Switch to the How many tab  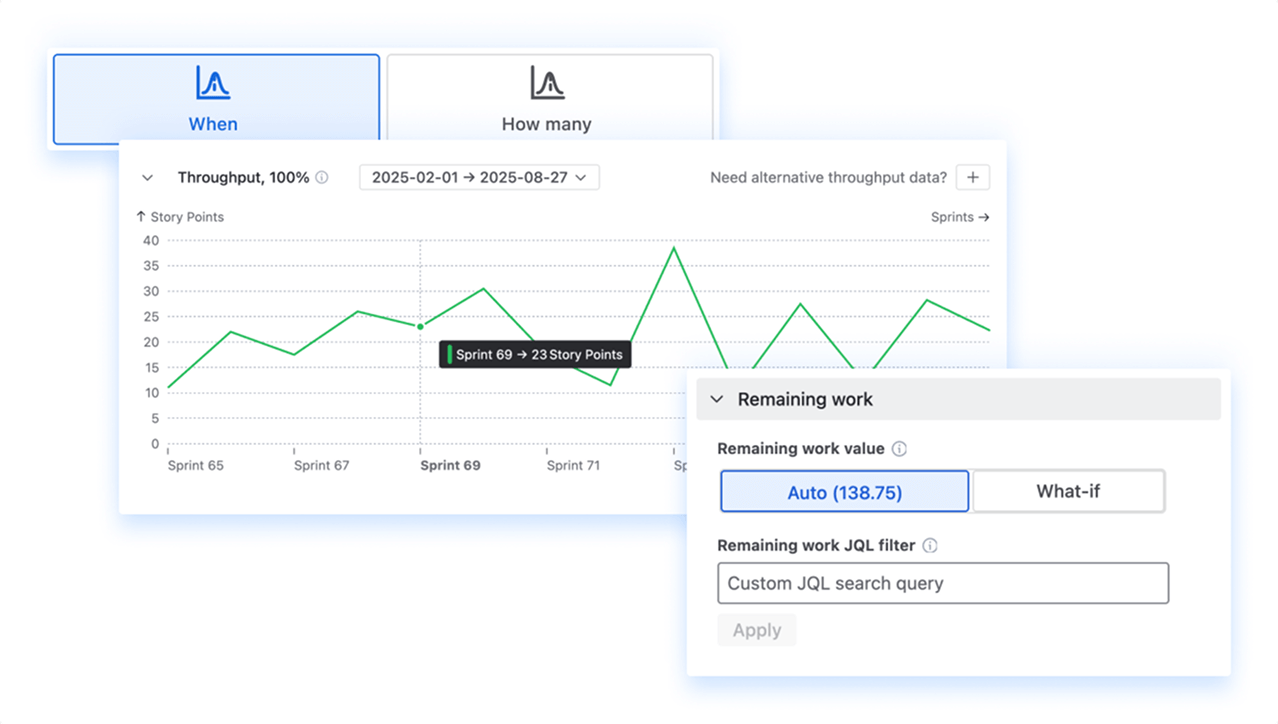549,97
